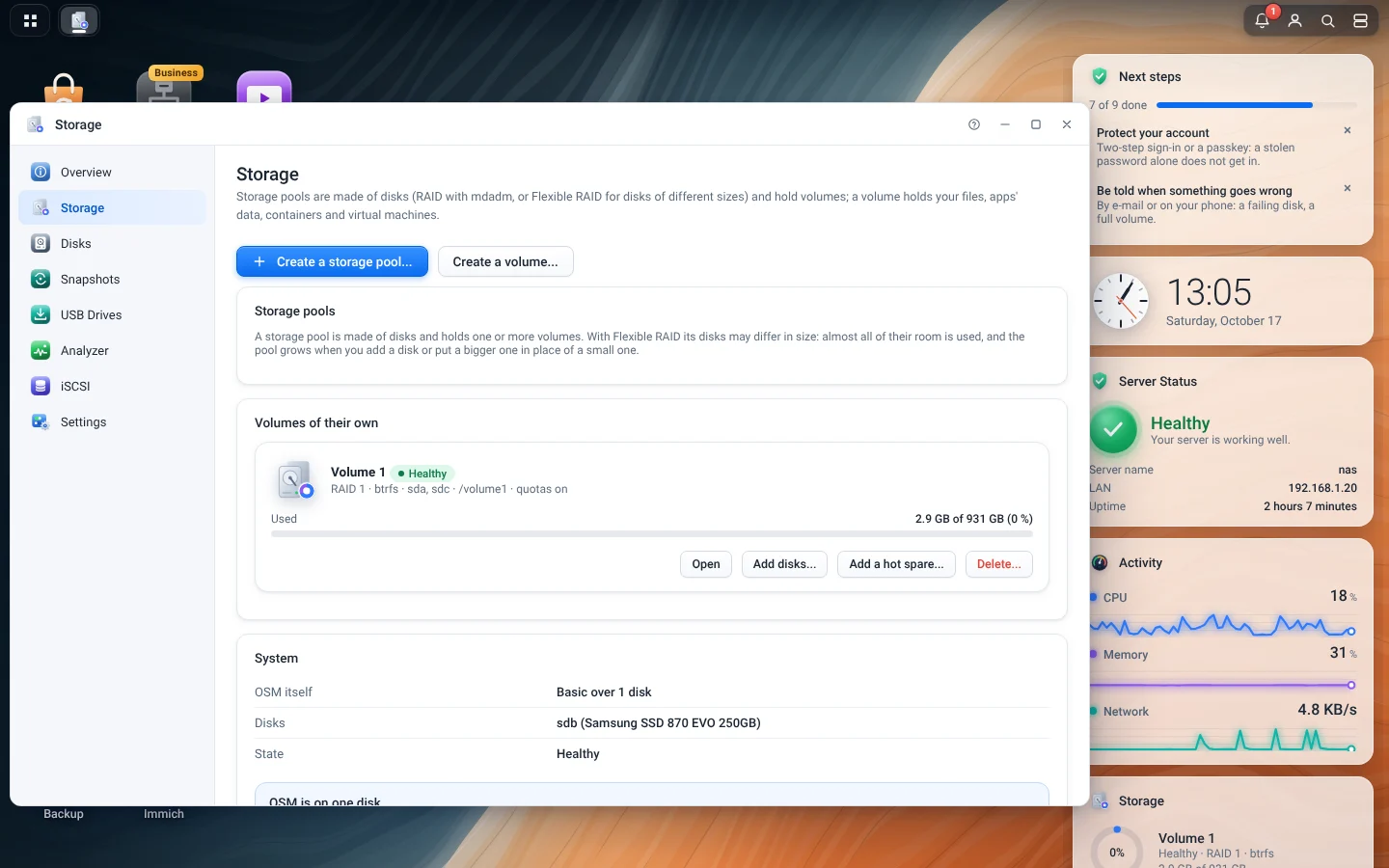This screenshot has width=1389, height=868.
Task: Dismiss the Be told when something goes wrong tip
Action: [x=1348, y=188]
